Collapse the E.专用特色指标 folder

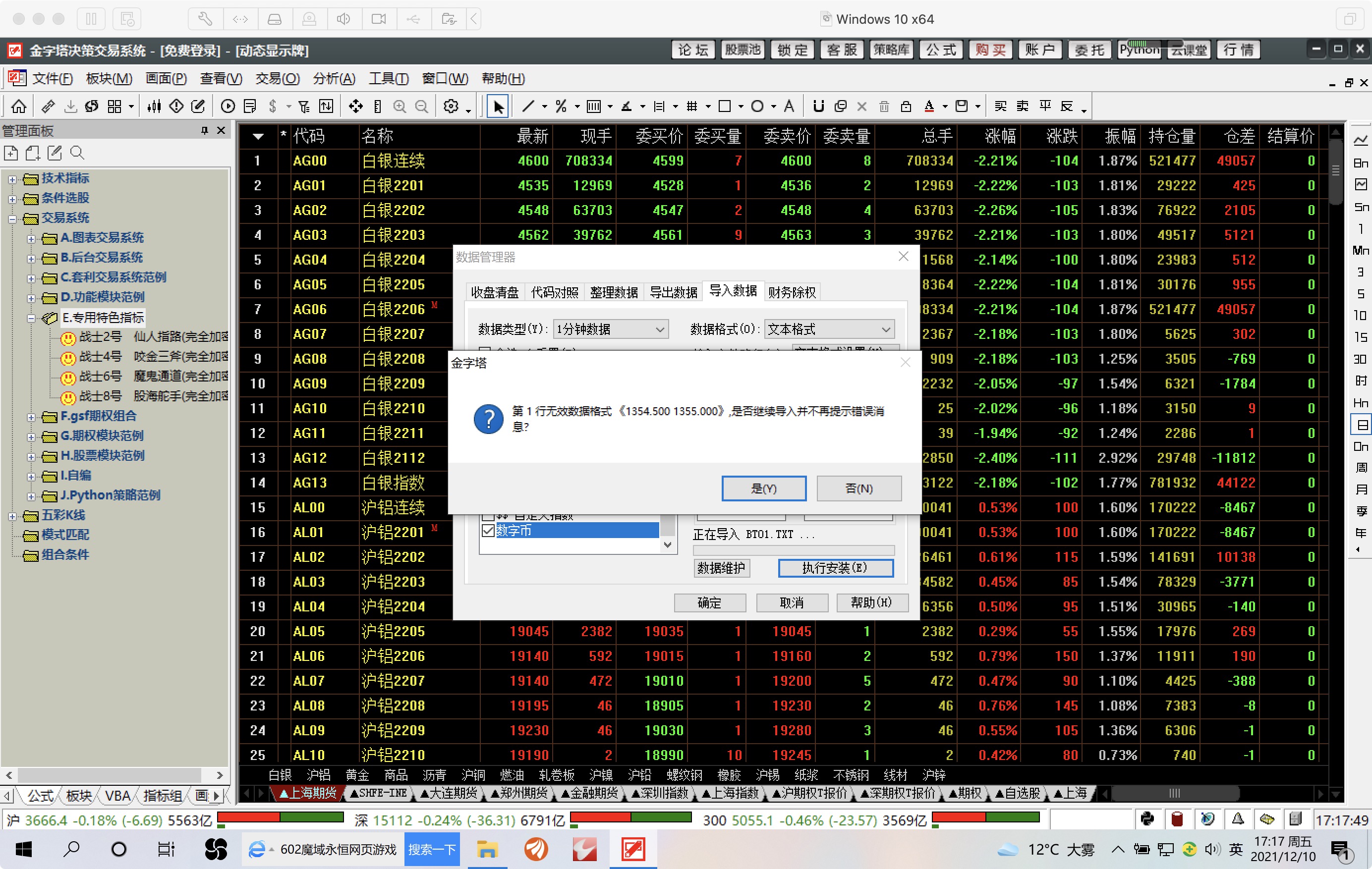click(31, 318)
